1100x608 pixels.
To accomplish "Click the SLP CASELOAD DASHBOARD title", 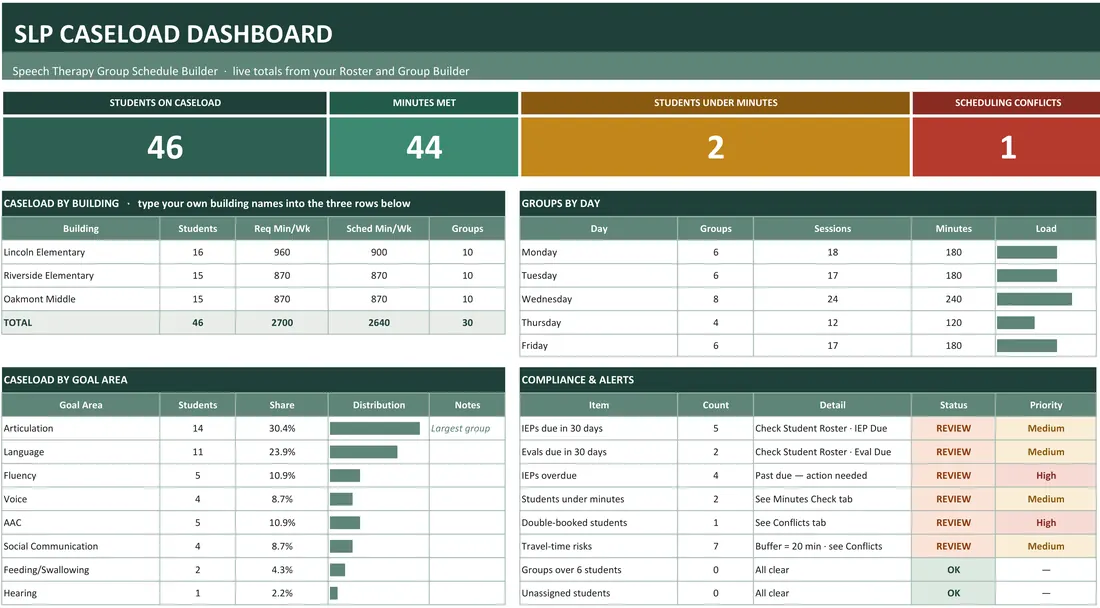I will pos(173,34).
